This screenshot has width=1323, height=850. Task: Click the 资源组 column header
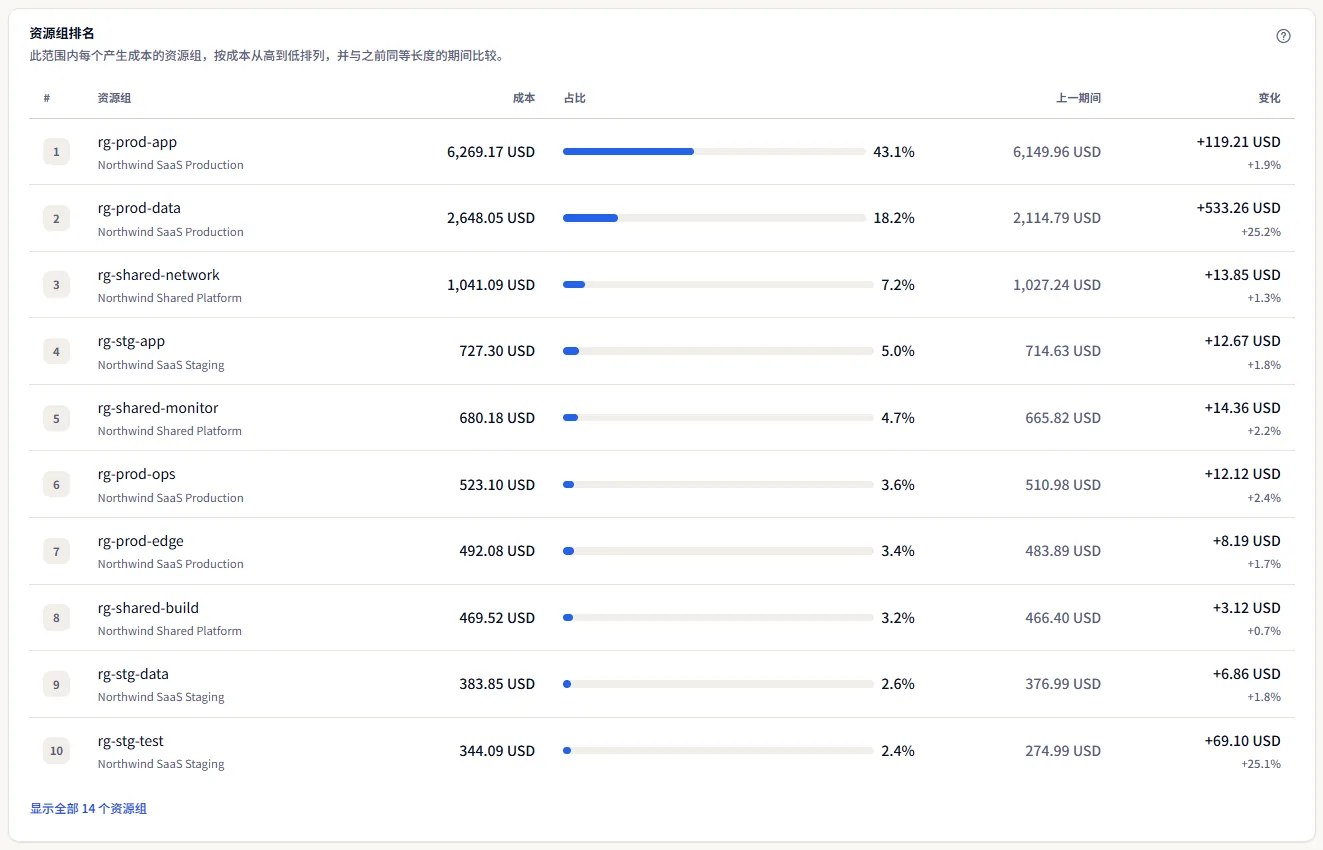114,98
